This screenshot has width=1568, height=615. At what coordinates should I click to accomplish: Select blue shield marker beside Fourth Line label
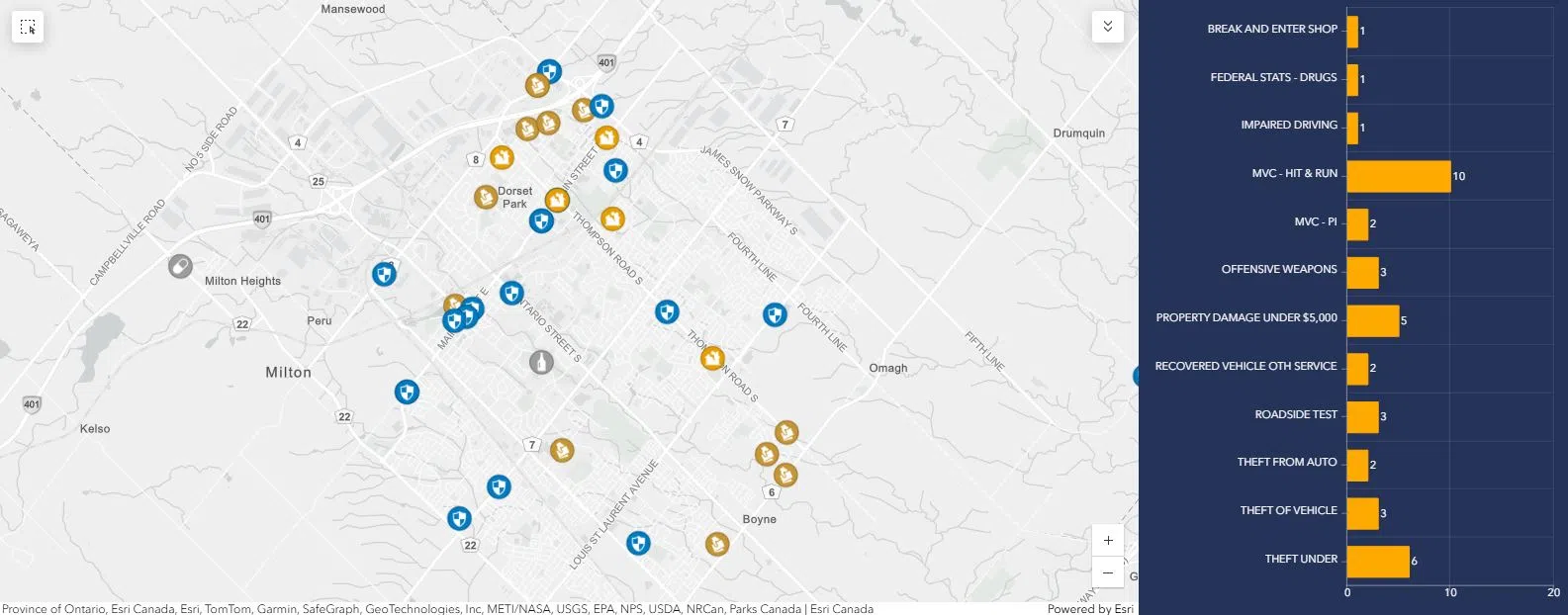coord(775,315)
